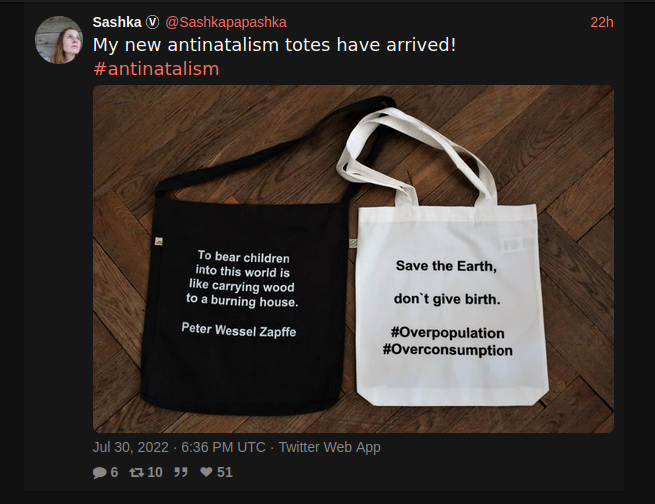
Task: Click the #Overconsumption text on white bag
Action: click(448, 350)
